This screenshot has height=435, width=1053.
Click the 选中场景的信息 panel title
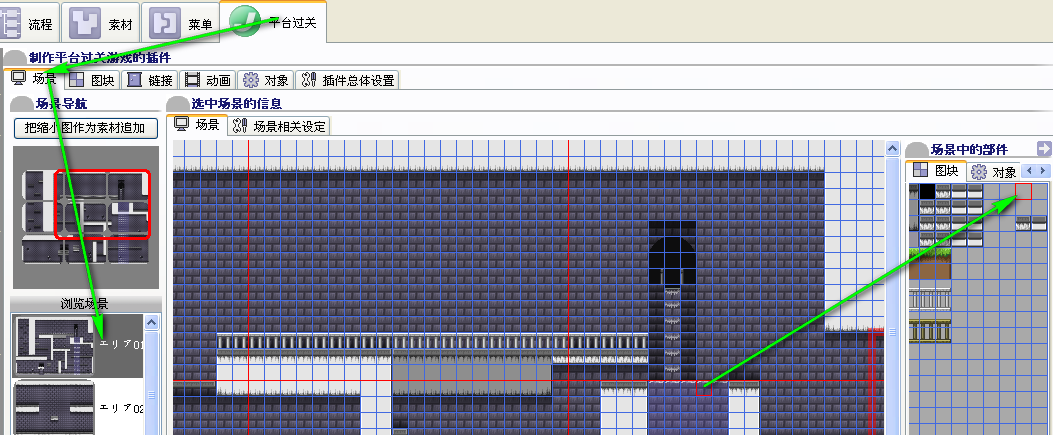236,103
